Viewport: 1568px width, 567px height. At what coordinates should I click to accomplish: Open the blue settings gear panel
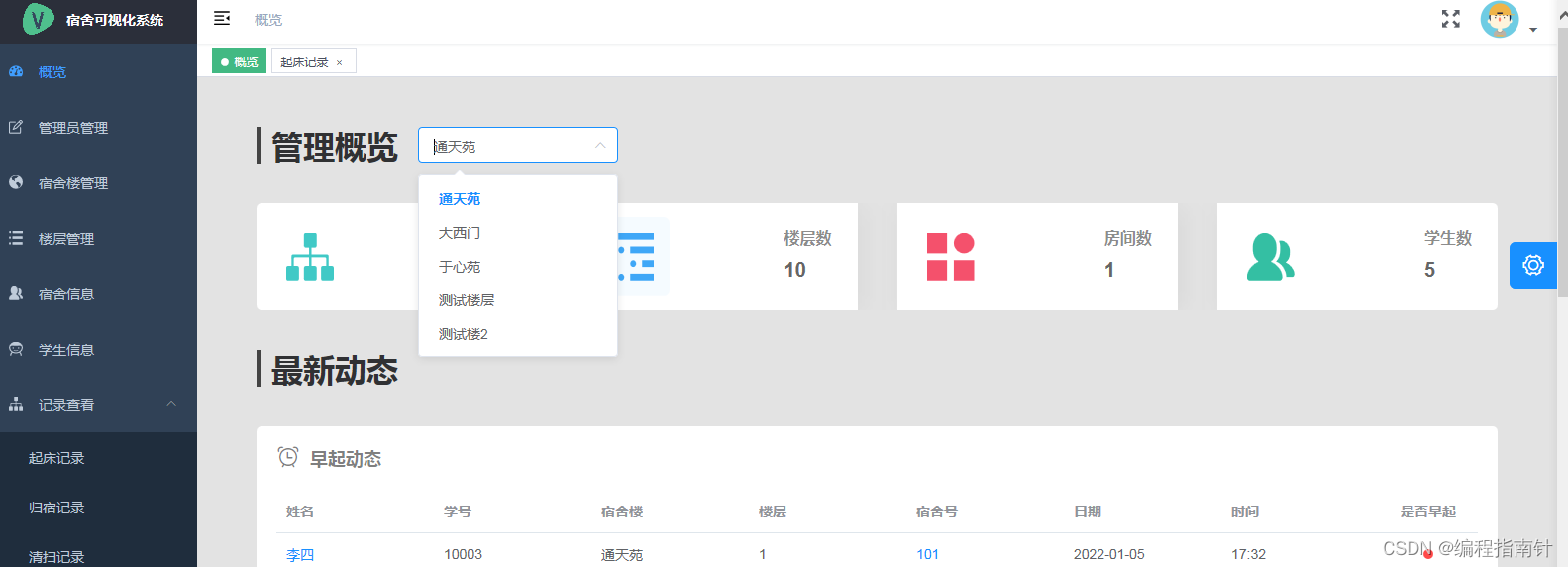(x=1533, y=266)
